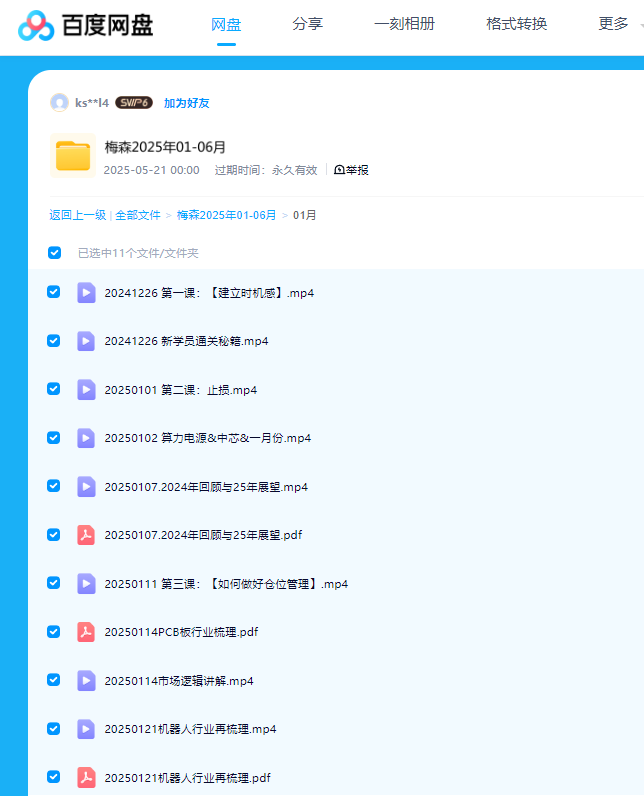Click 返回上一级 breadcrumb link

pyautogui.click(x=77, y=215)
